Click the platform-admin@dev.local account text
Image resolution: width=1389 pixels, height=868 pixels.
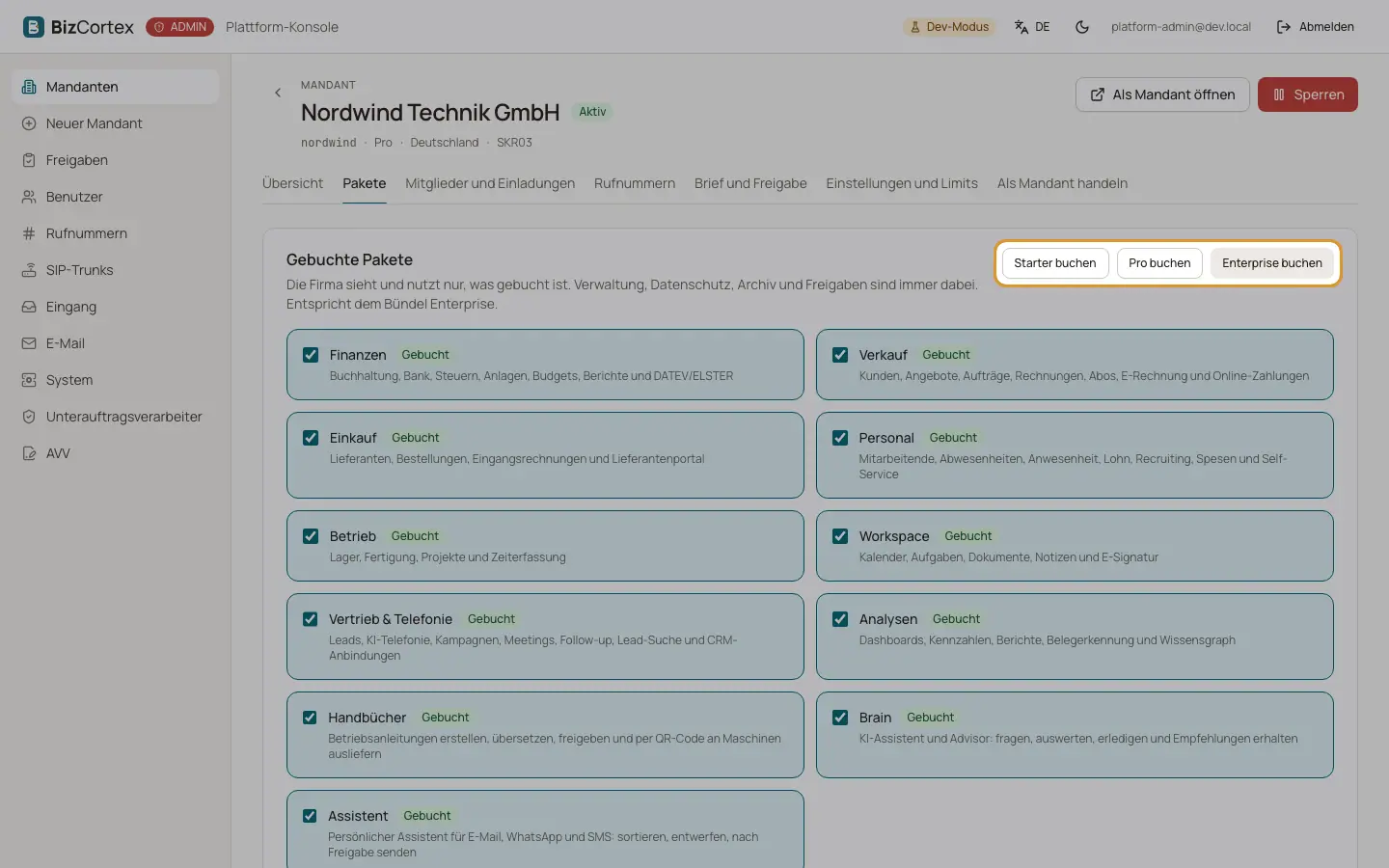point(1181,27)
